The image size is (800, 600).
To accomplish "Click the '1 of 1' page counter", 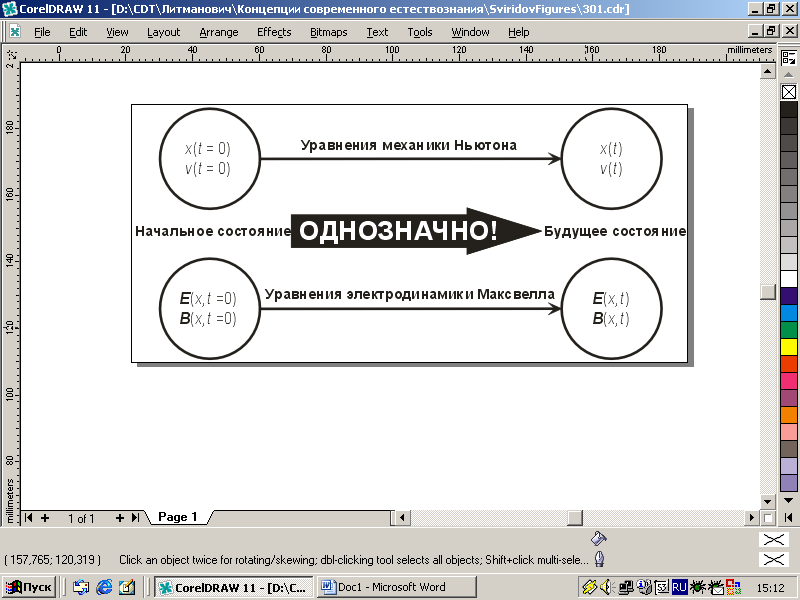I will tap(82, 519).
